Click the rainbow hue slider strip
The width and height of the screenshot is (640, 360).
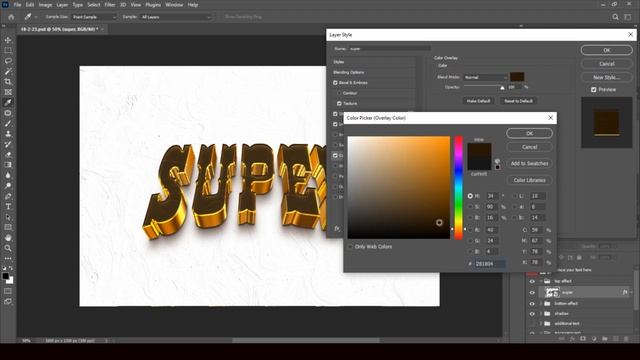(459, 188)
